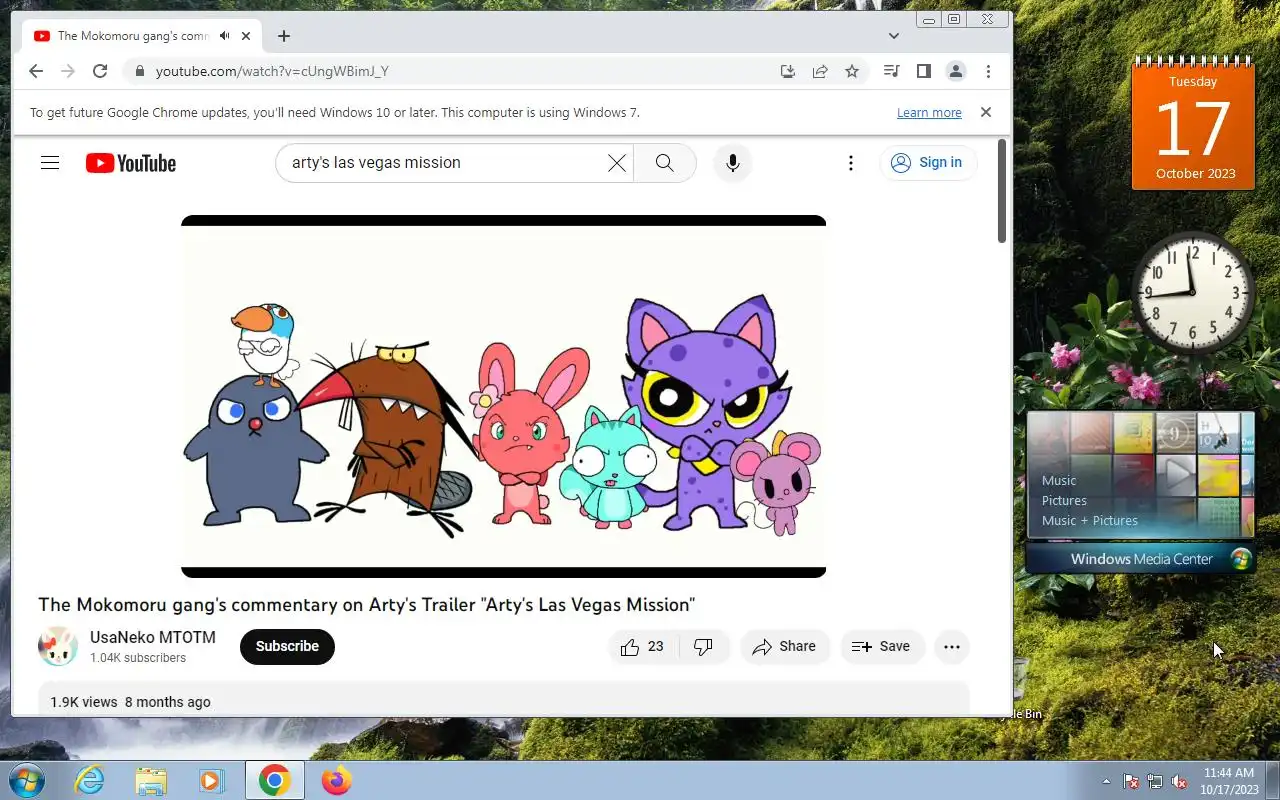The width and height of the screenshot is (1280, 800).
Task: Toggle the Chrome side panel
Action: point(924,71)
